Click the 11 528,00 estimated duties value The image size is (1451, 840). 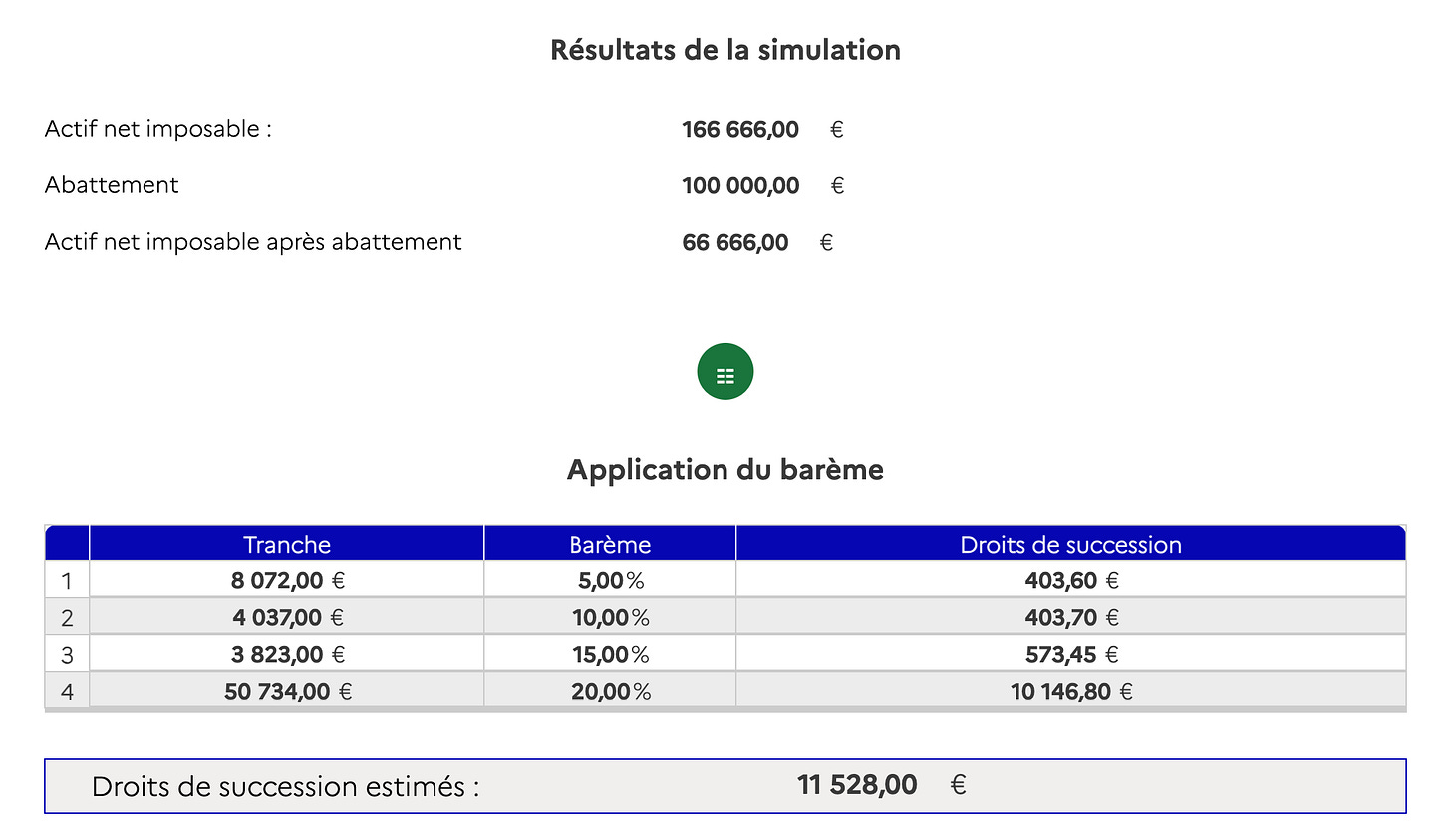click(x=857, y=785)
